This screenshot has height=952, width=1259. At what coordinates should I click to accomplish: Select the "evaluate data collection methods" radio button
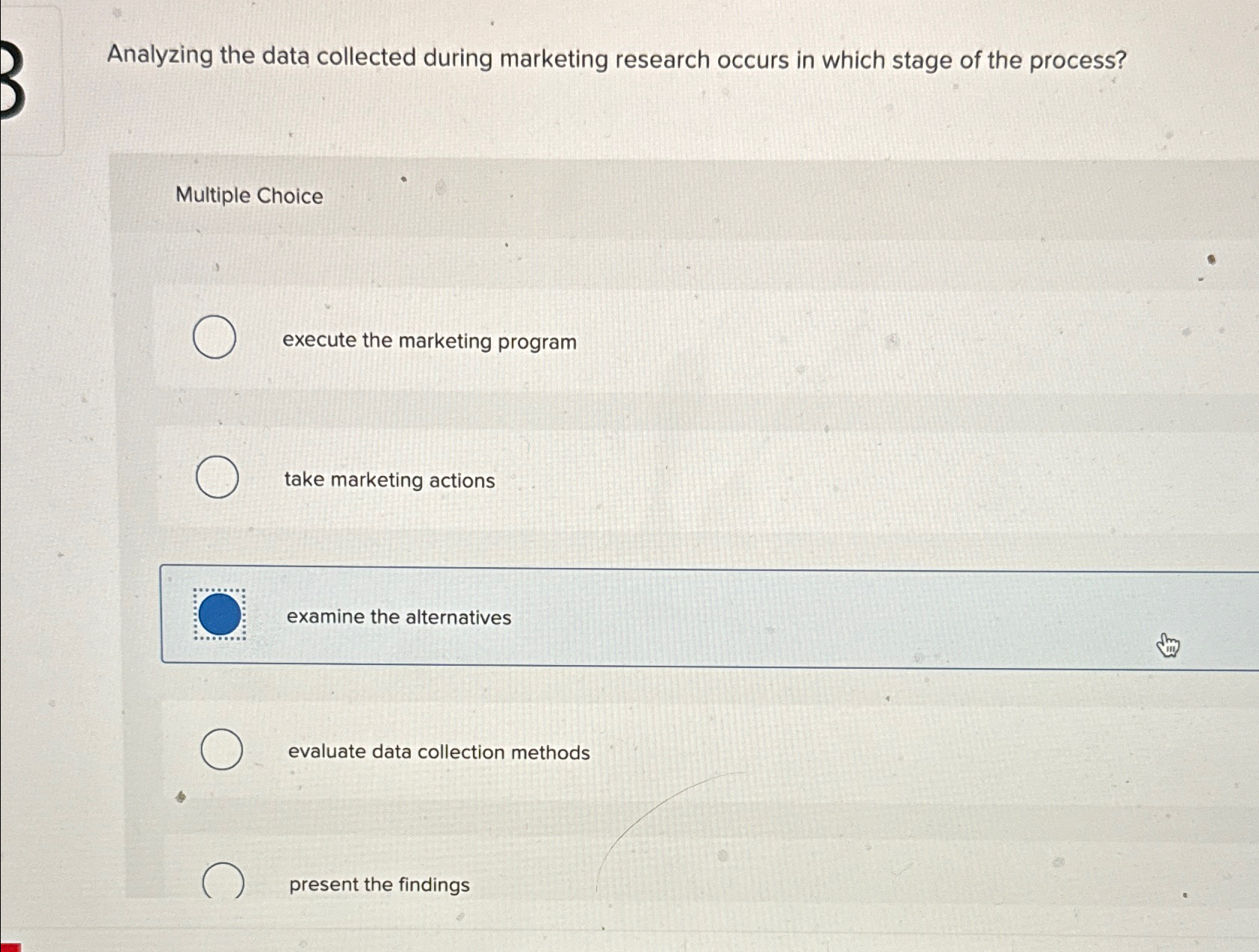coord(222,749)
